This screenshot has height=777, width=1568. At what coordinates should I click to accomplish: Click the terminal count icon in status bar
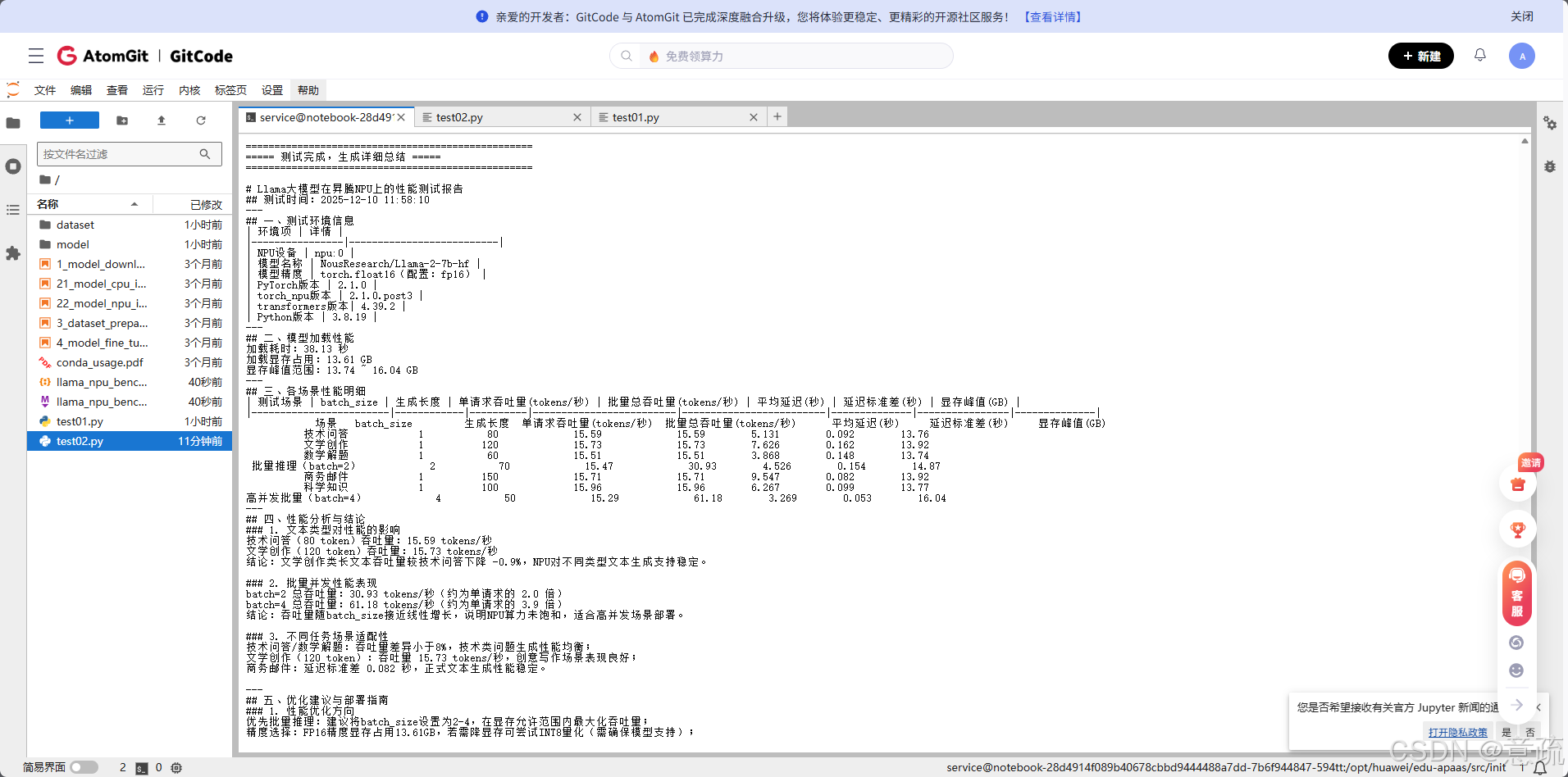(x=142, y=768)
